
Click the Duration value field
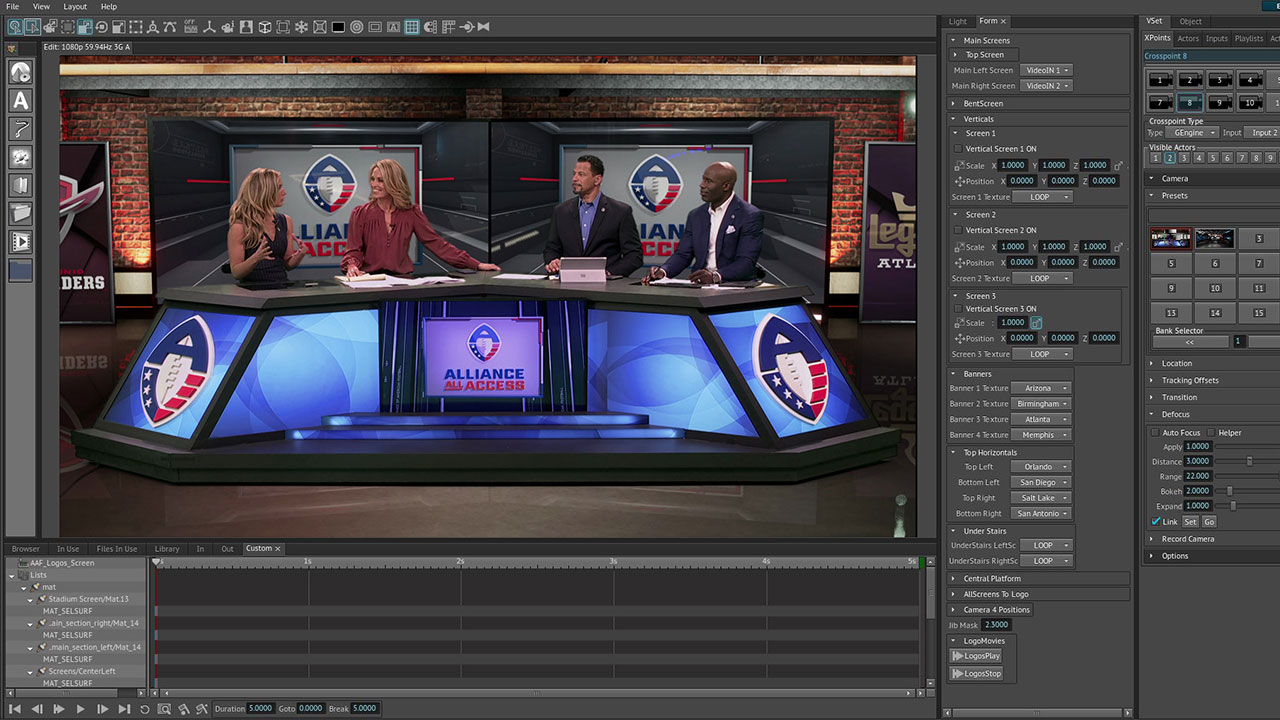260,709
